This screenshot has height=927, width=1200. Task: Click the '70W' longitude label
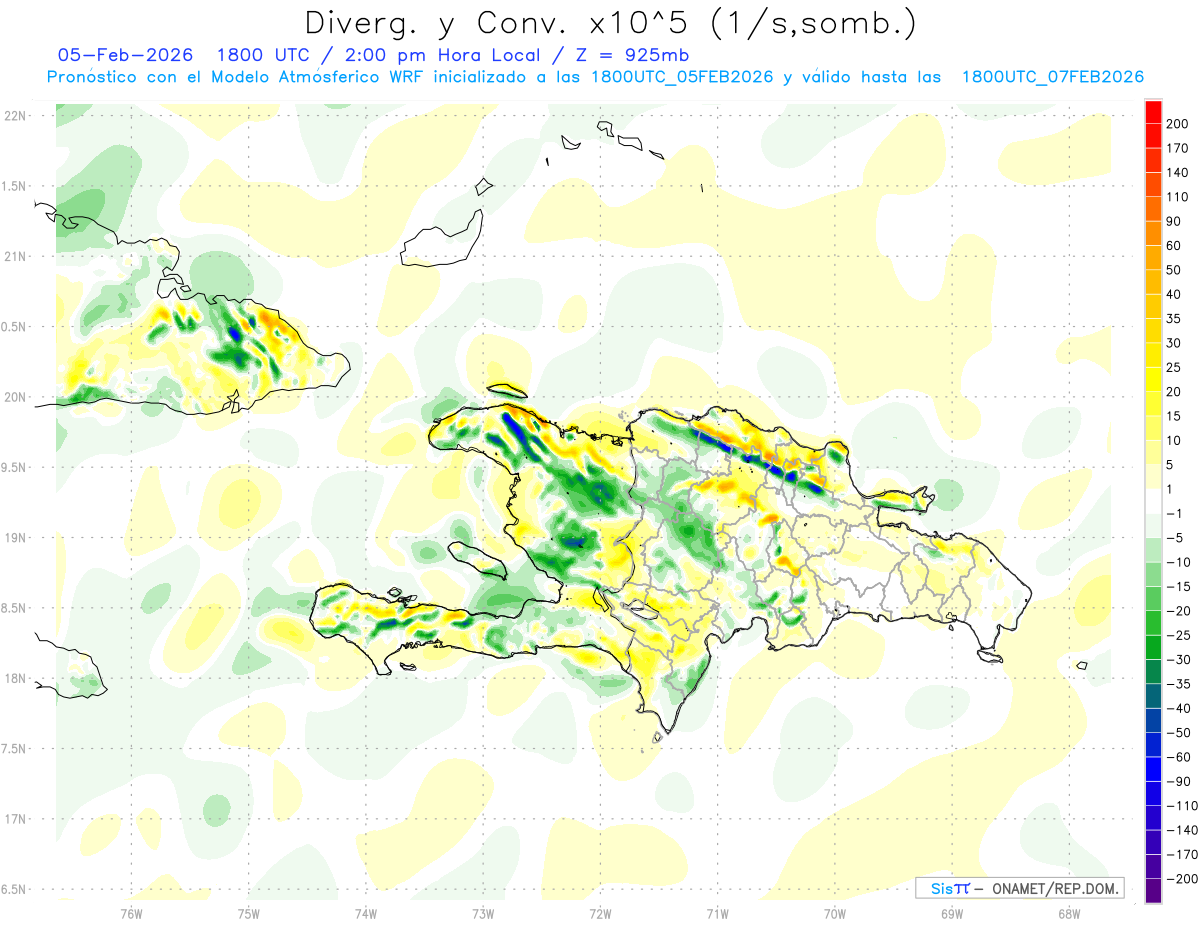(835, 913)
